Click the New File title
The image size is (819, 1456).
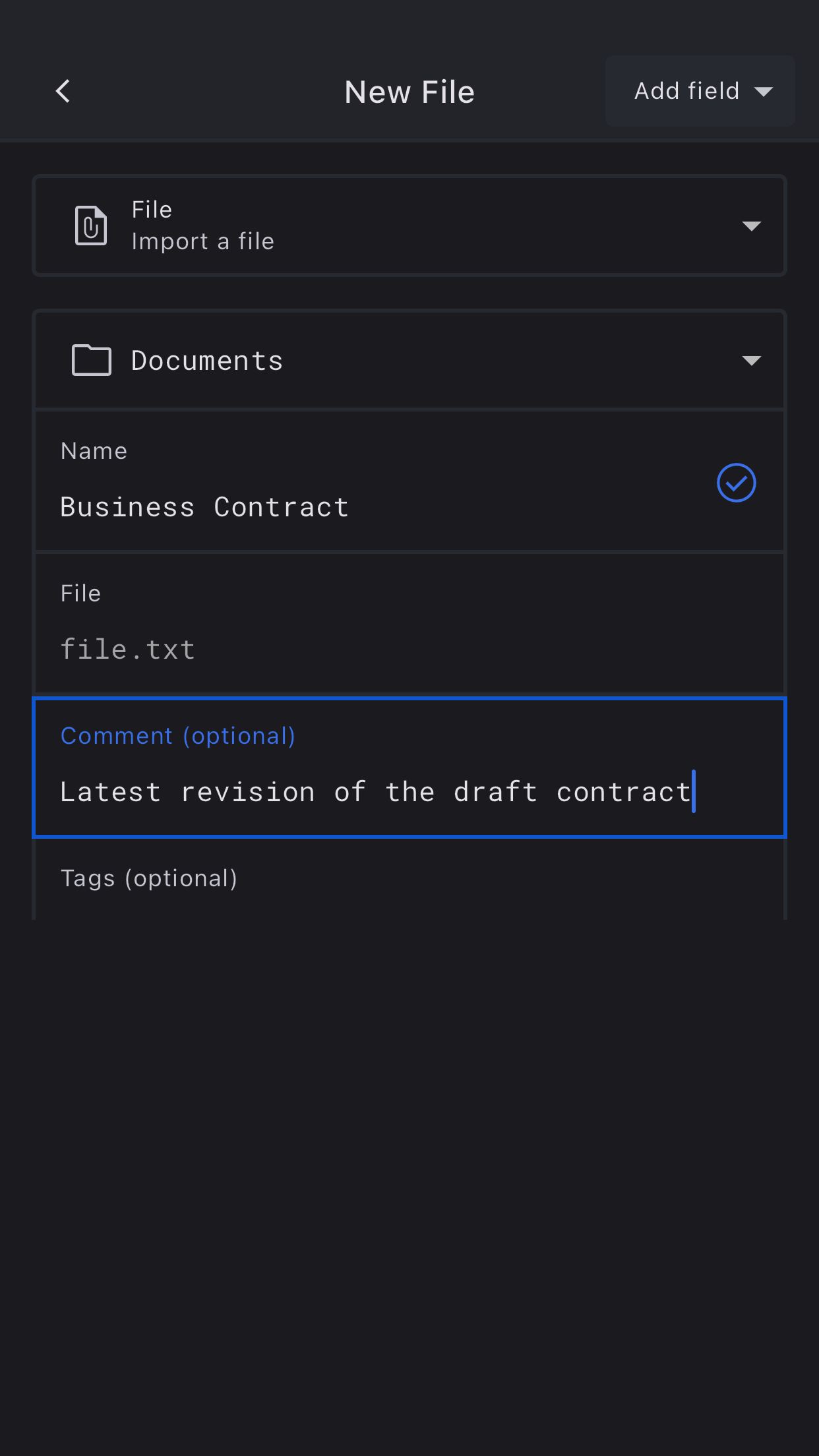(x=409, y=92)
